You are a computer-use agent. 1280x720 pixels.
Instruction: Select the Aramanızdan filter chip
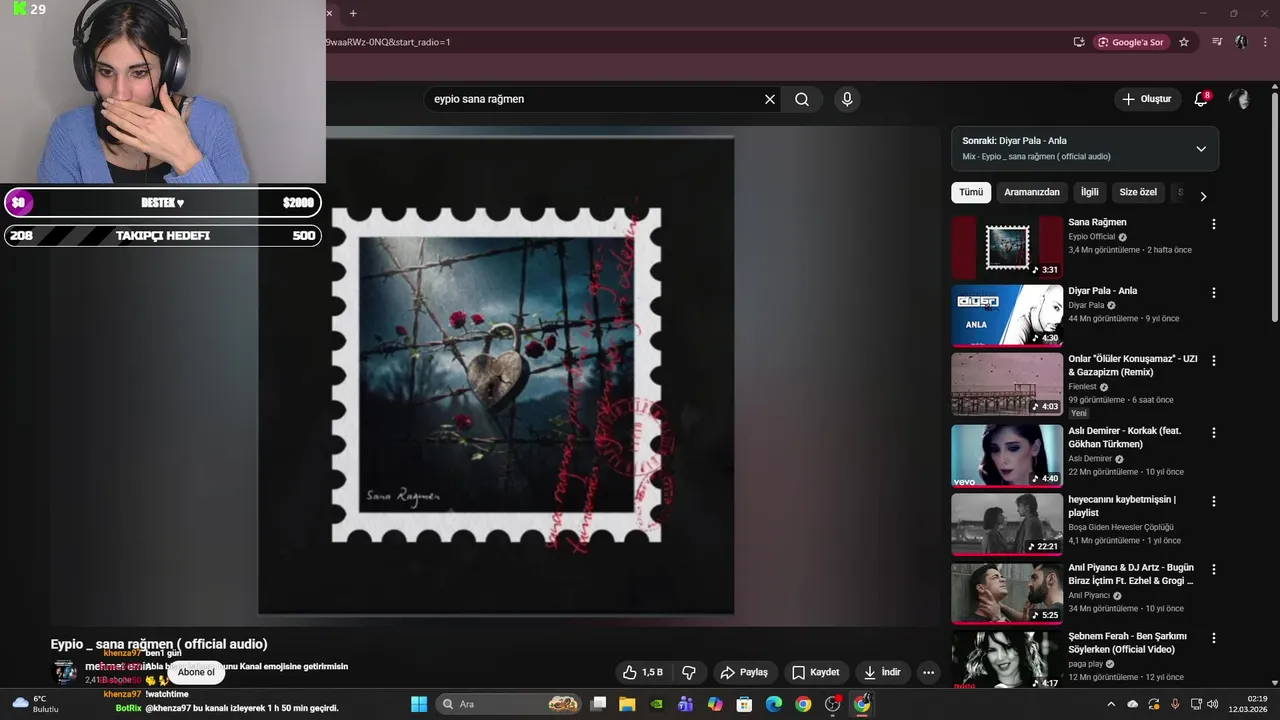(1032, 192)
